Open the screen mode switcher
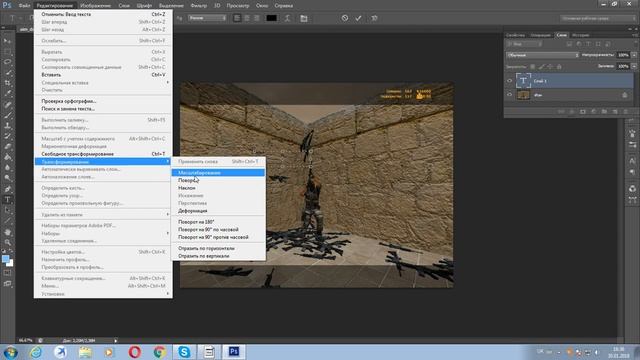 (7, 284)
